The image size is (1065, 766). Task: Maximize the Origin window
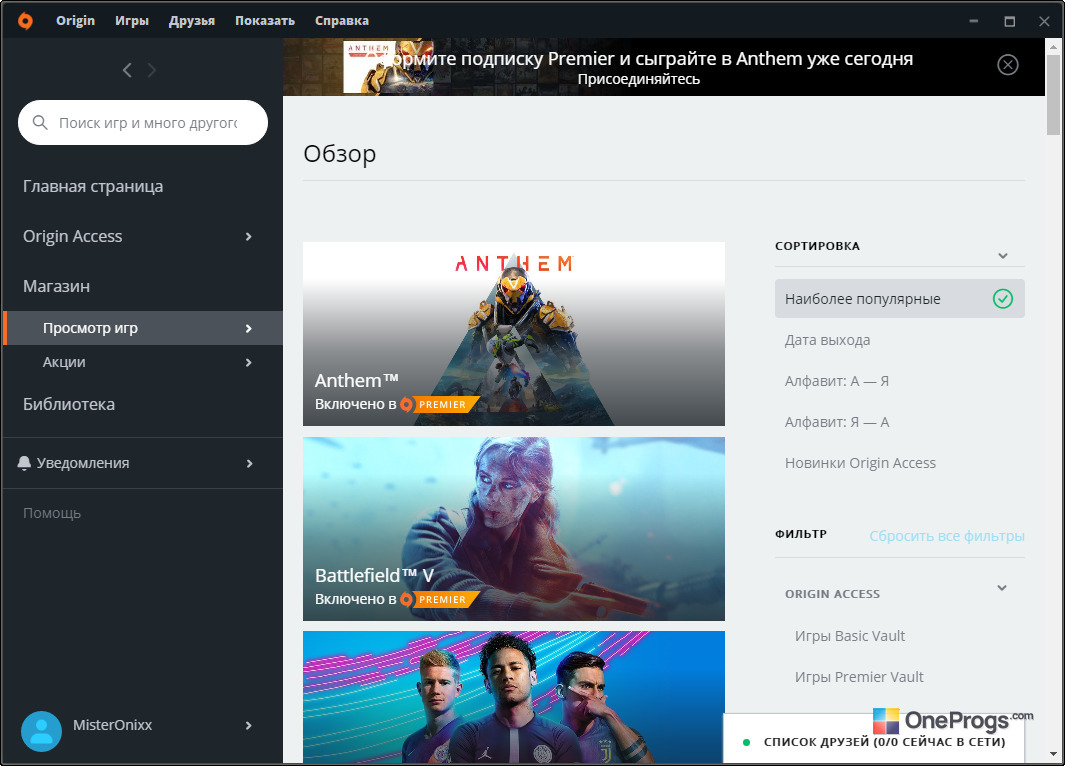pos(1010,21)
